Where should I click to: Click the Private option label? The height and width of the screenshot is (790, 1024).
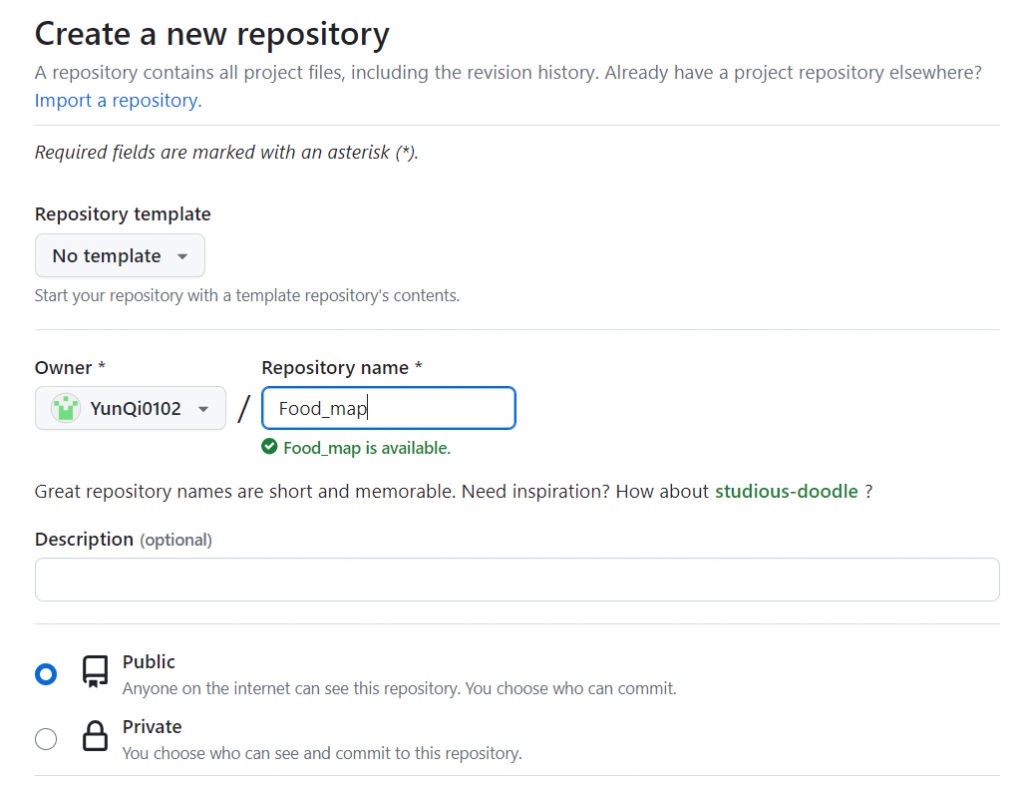152,727
